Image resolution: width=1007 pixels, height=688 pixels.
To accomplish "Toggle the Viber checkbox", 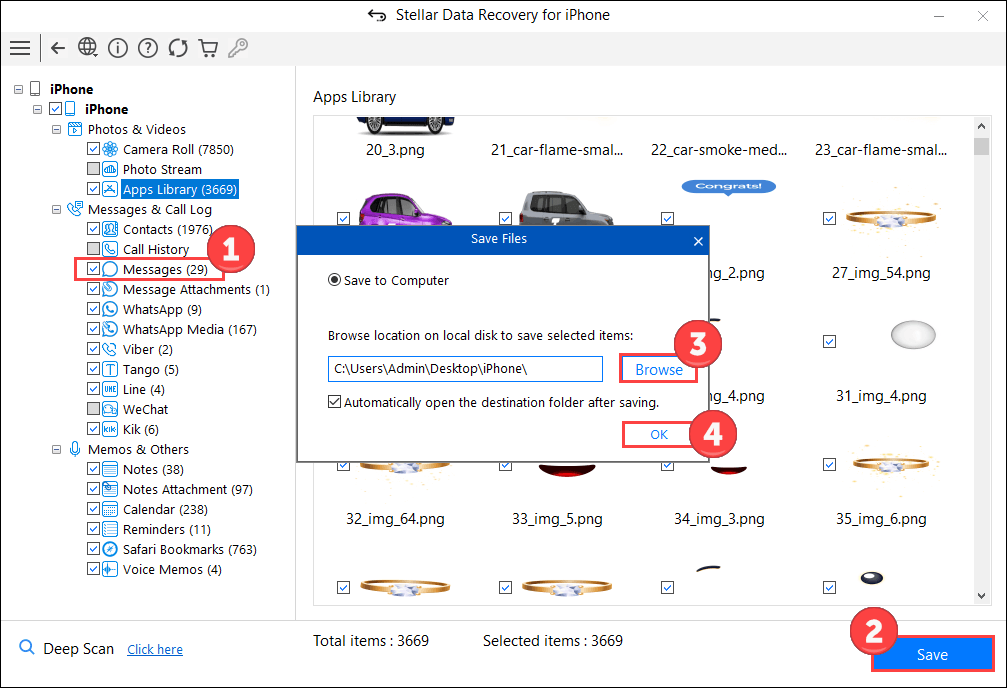I will pyautogui.click(x=93, y=349).
